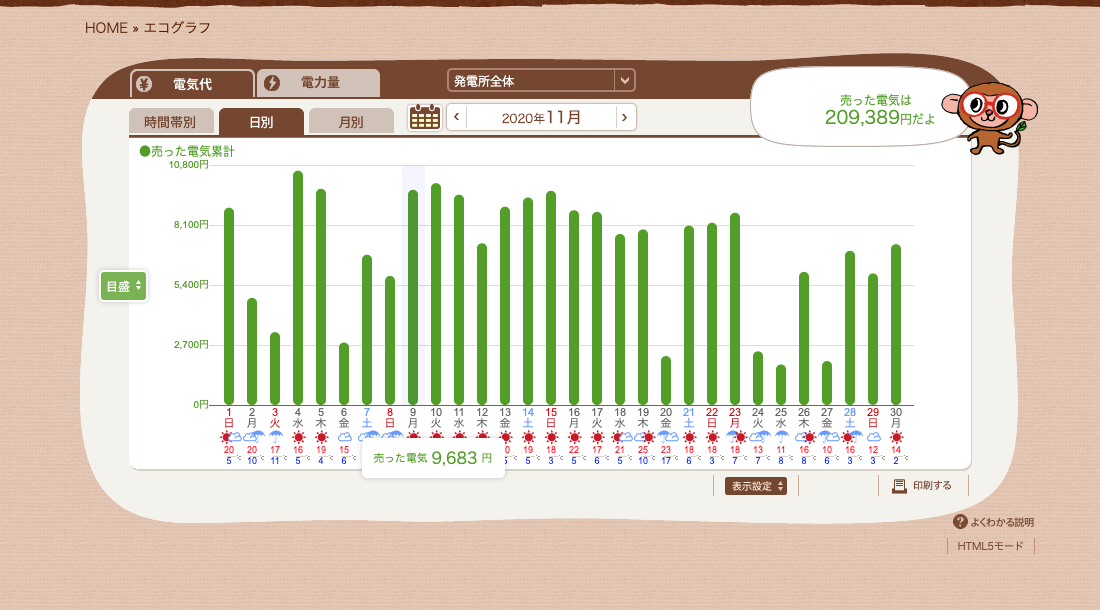Expand the 発電所全体 plant dropdown
This screenshot has height=610, width=1100.
[624, 80]
